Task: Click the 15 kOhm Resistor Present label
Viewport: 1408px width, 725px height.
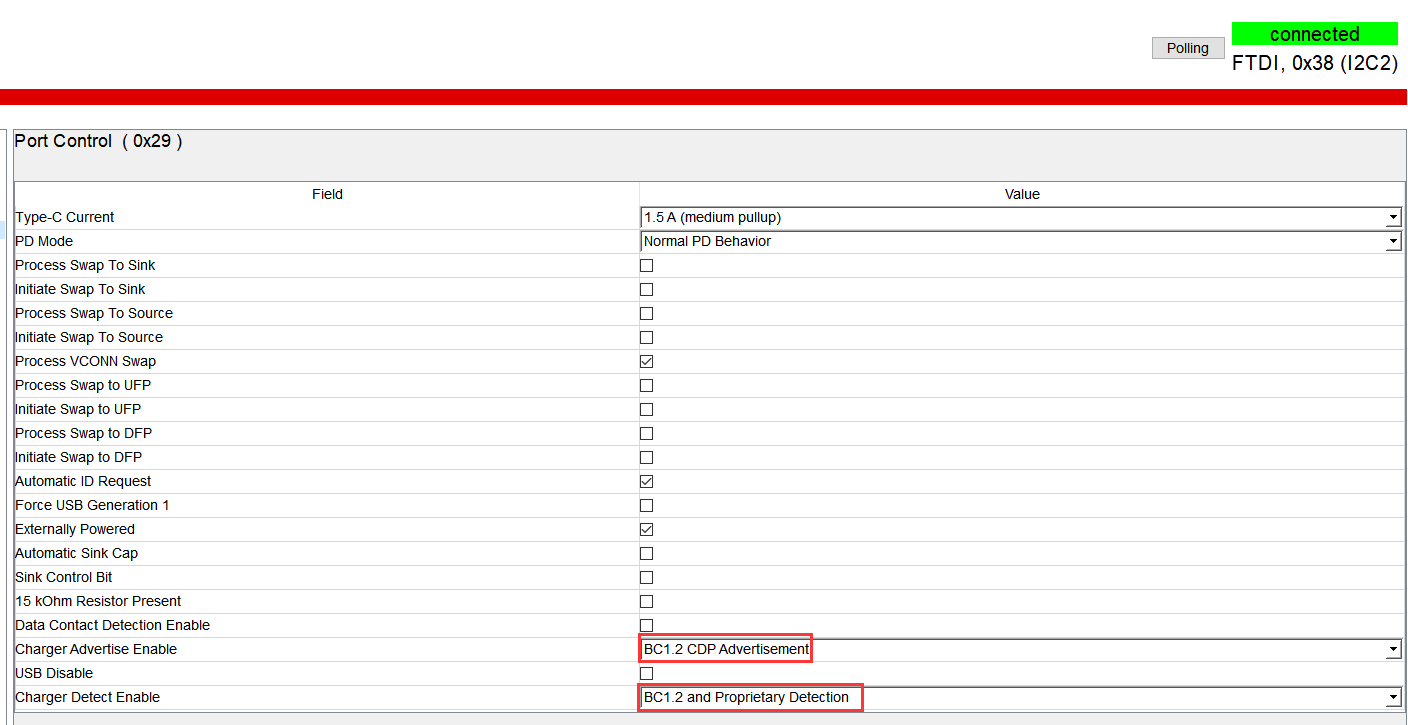Action: [x=98, y=601]
